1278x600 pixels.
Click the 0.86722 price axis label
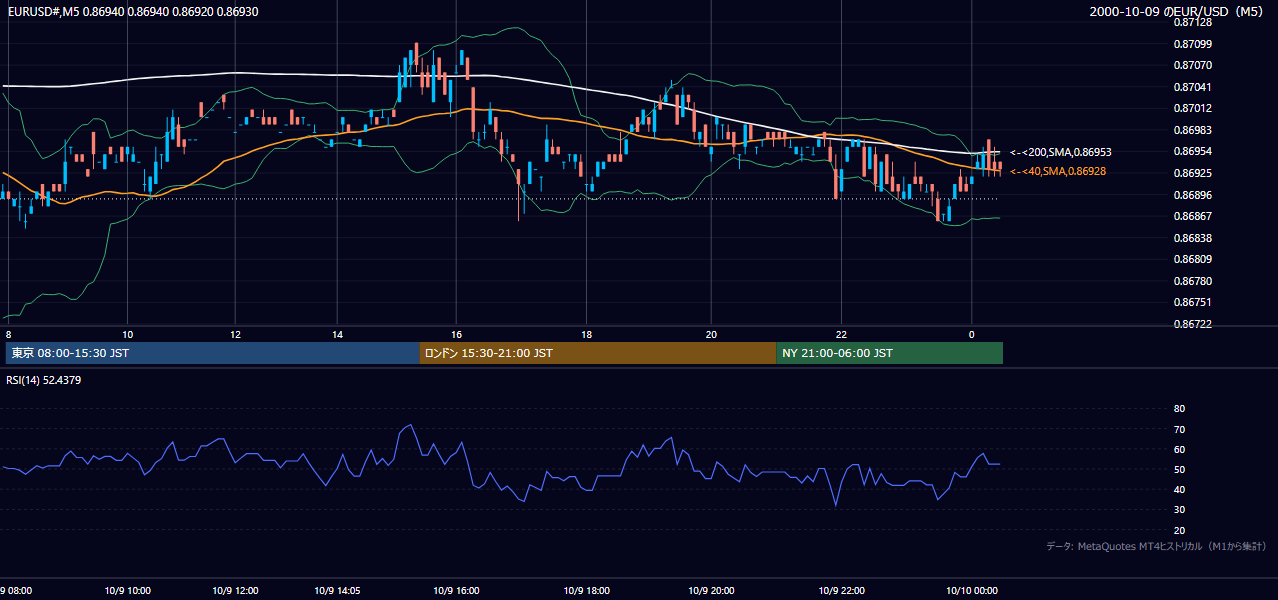click(x=1192, y=324)
